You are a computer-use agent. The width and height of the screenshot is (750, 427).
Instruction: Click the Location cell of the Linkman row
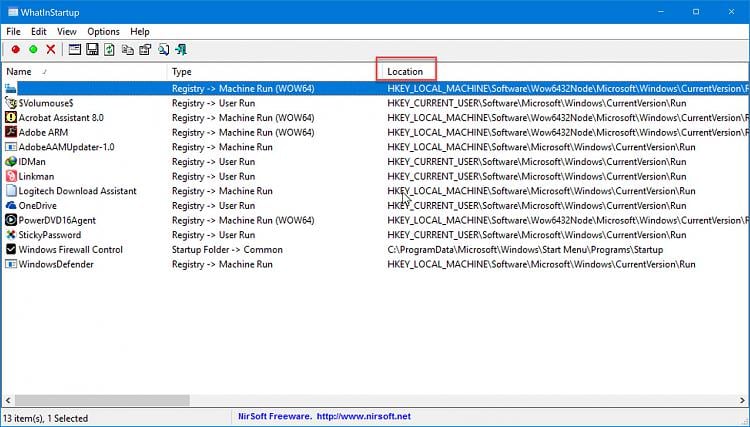tap(537, 176)
